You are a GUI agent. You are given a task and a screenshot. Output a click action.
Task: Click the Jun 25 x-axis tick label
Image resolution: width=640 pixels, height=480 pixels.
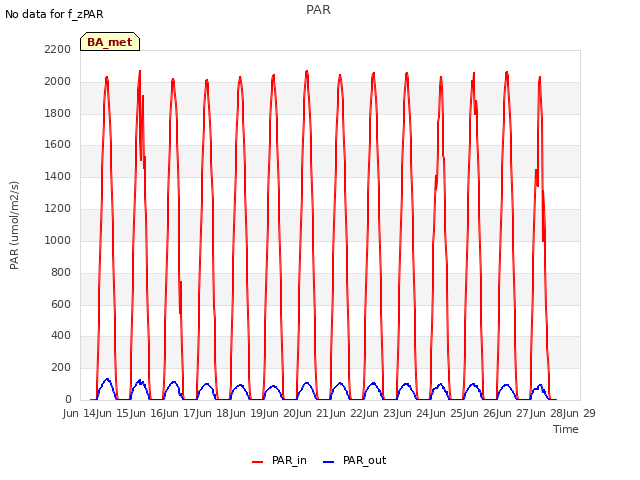pyautogui.click(x=447, y=413)
